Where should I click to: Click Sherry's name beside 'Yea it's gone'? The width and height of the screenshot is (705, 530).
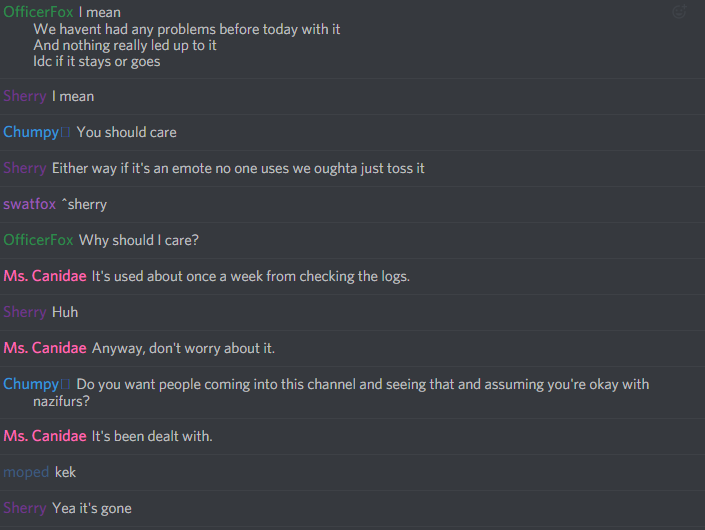point(24,508)
